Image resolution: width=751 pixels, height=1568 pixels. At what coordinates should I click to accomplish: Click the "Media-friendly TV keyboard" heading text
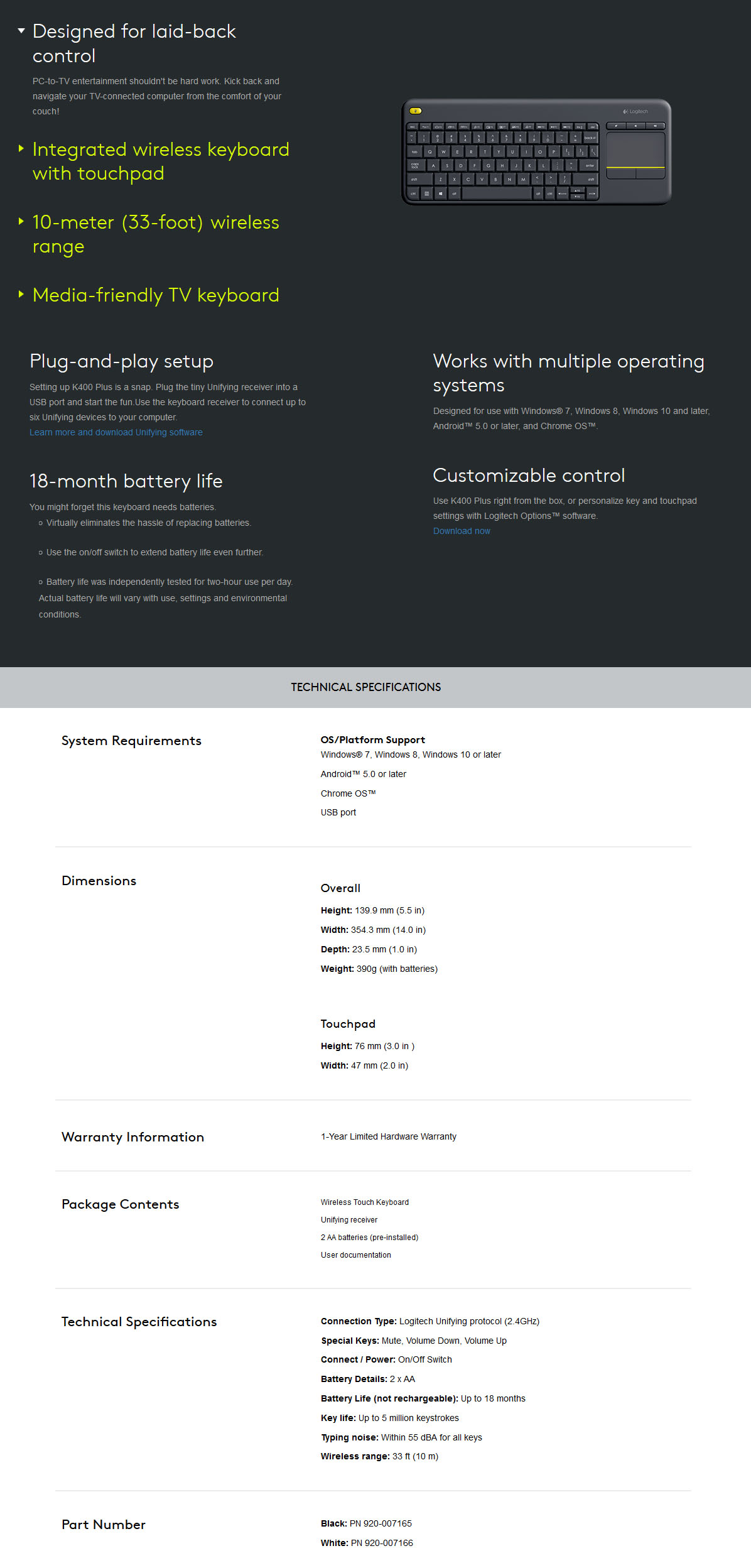point(156,295)
